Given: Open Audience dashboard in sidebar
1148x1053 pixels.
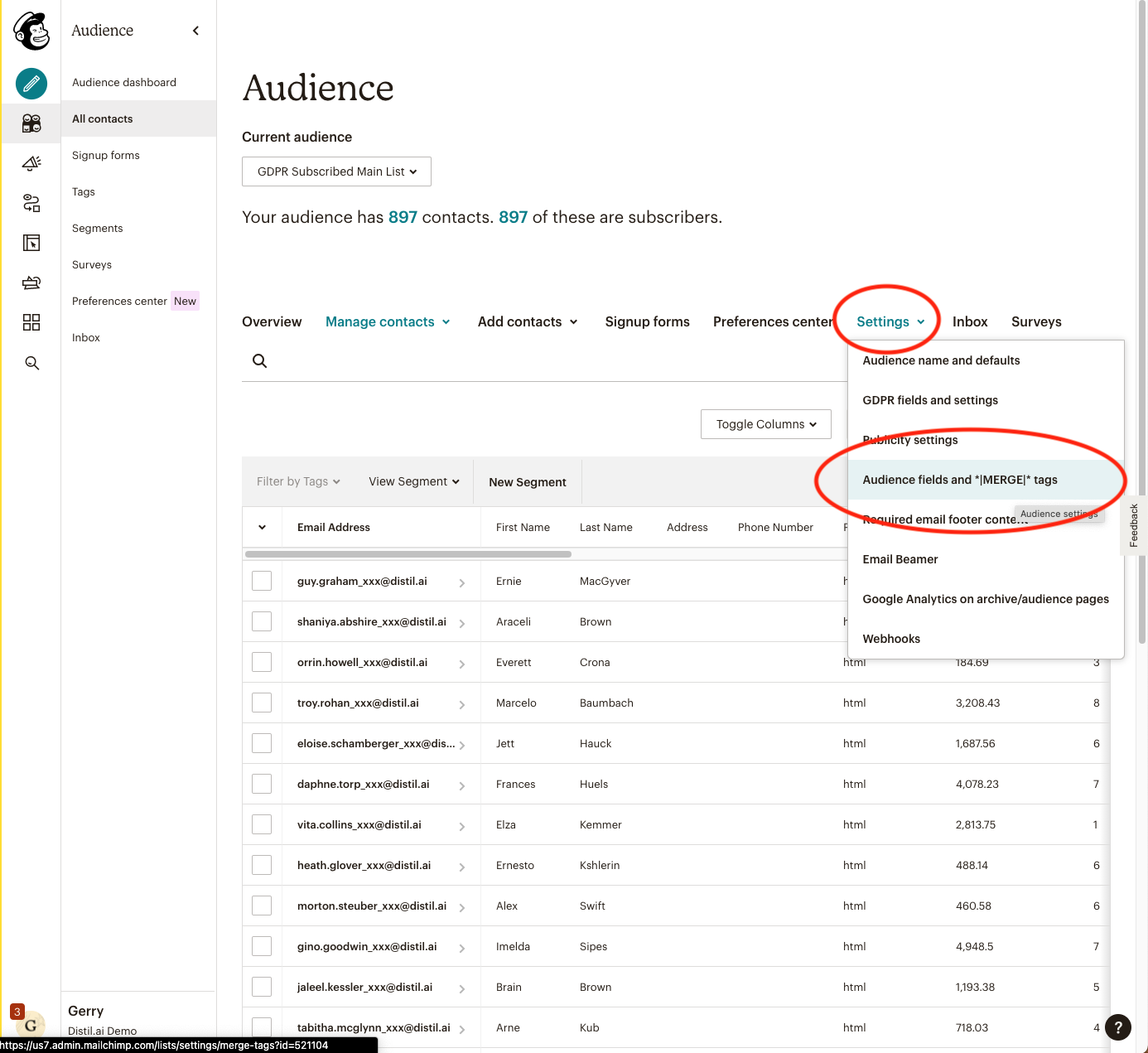Looking at the screenshot, I should click(x=138, y=82).
